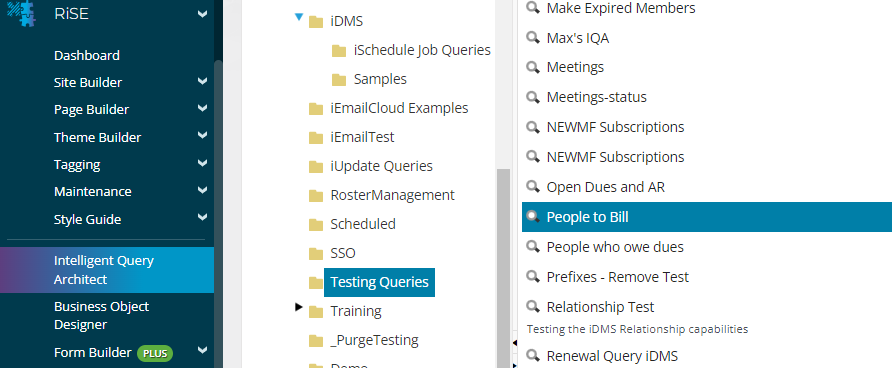Collapse the iDMS folder tree node
892x368 pixels.
click(x=299, y=18)
